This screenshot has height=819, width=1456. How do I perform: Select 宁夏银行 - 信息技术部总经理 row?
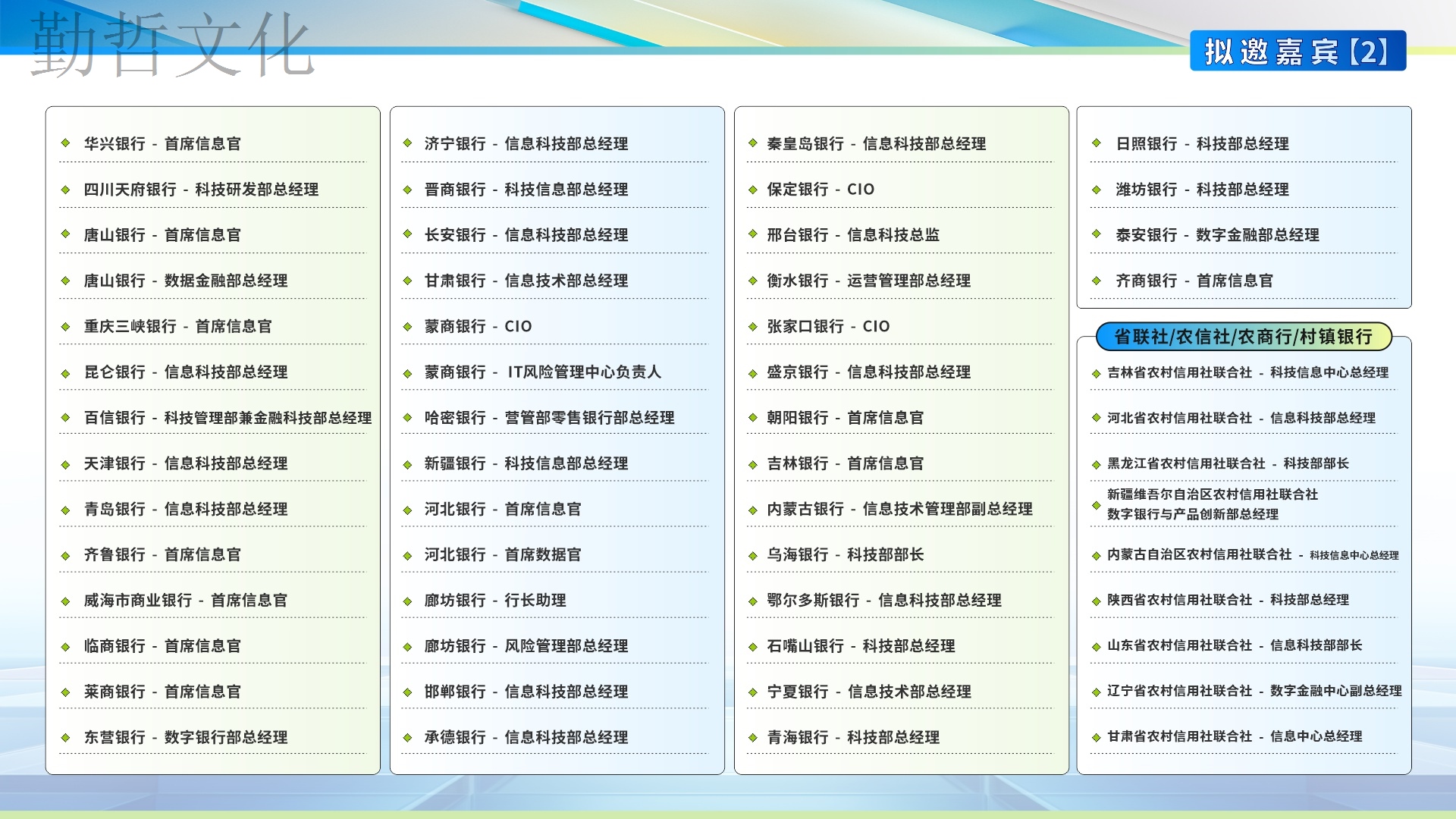(869, 692)
